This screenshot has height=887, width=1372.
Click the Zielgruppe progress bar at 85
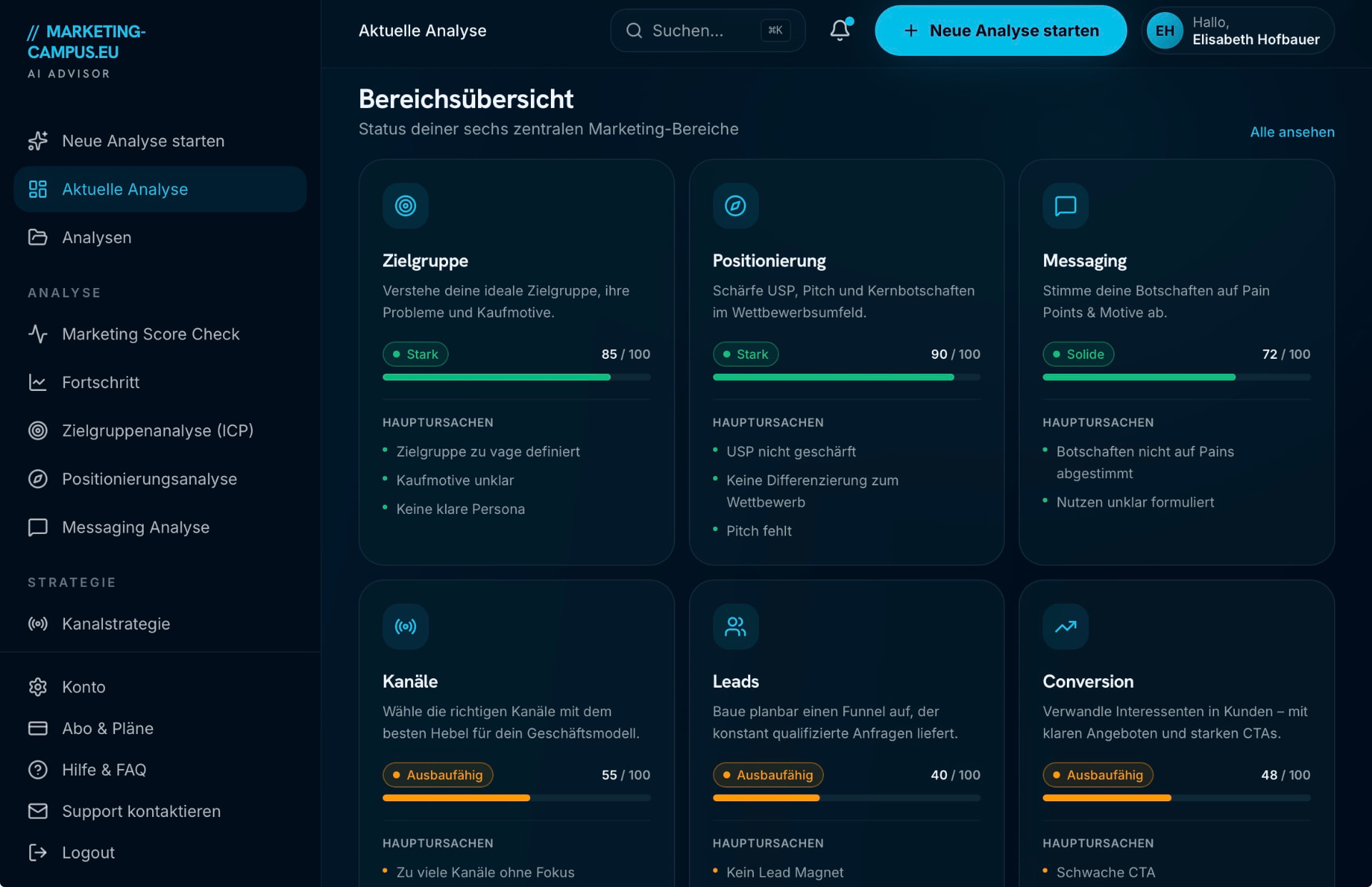click(516, 377)
